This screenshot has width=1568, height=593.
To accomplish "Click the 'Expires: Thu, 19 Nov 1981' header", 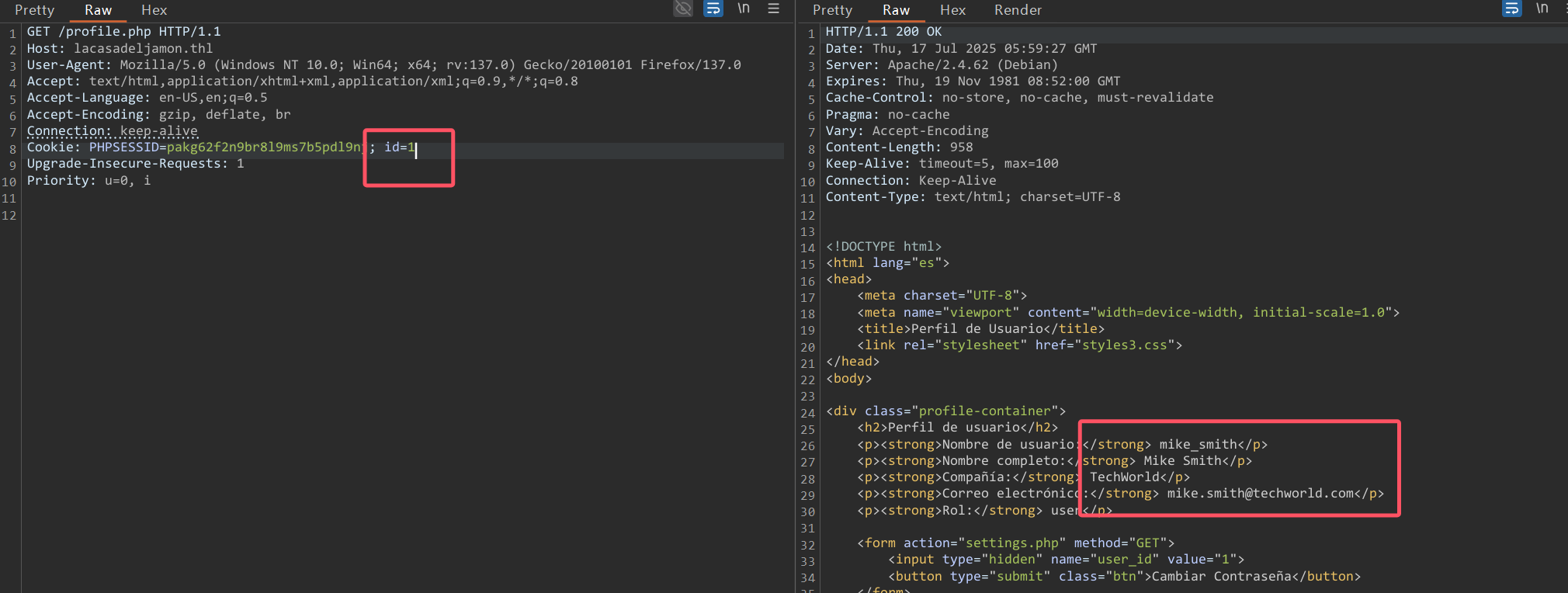I will pos(973,81).
